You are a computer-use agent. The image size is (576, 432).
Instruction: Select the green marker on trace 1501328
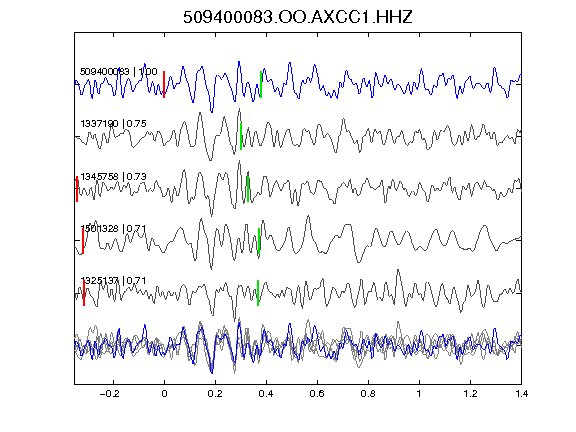[259, 241]
